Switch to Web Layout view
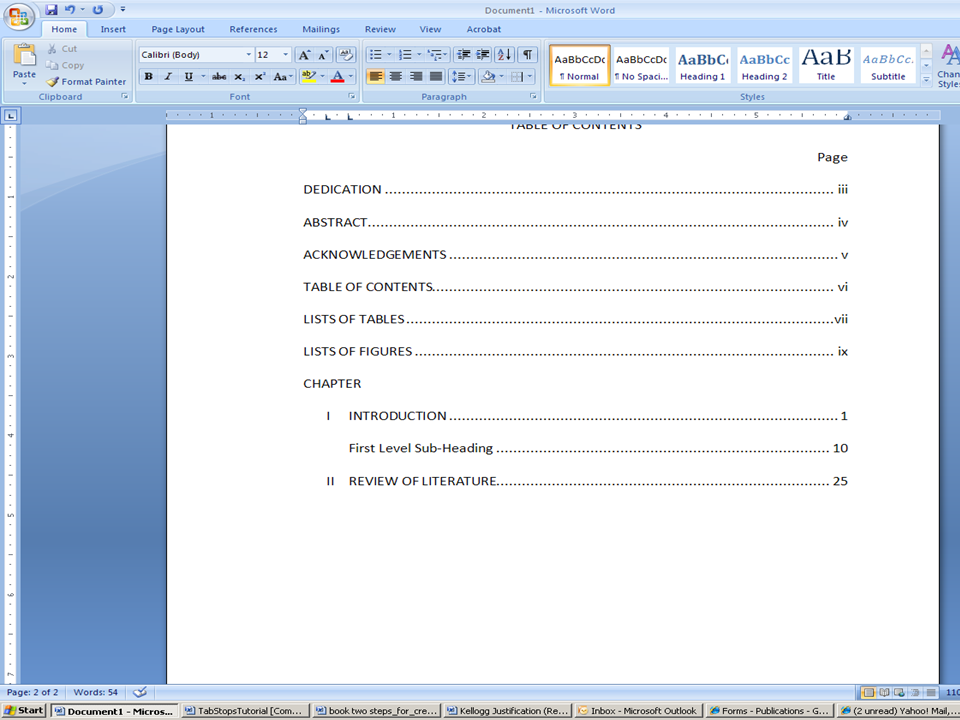This screenshot has width=960, height=720. pos(899,693)
